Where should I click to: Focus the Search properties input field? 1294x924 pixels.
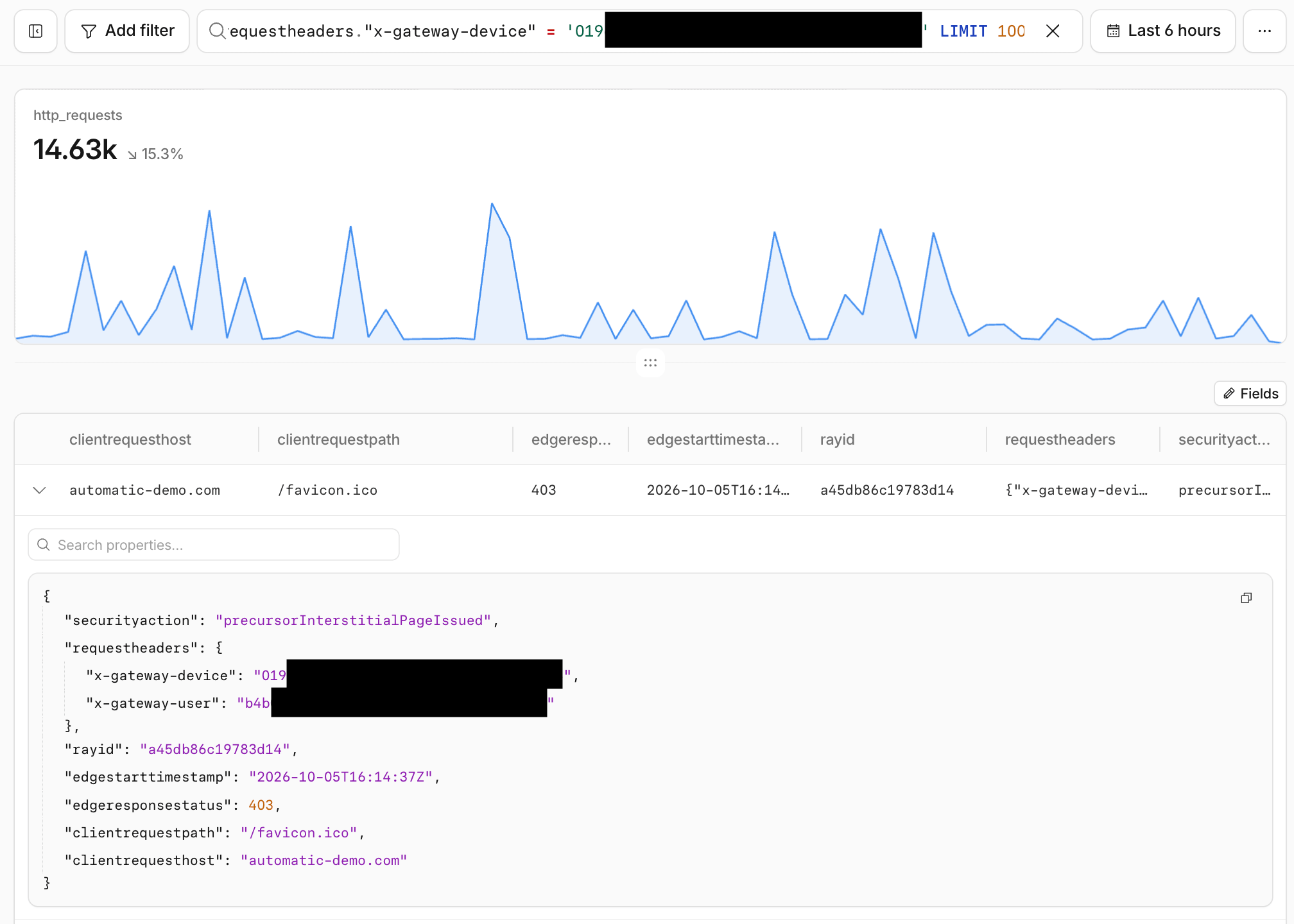(x=214, y=545)
